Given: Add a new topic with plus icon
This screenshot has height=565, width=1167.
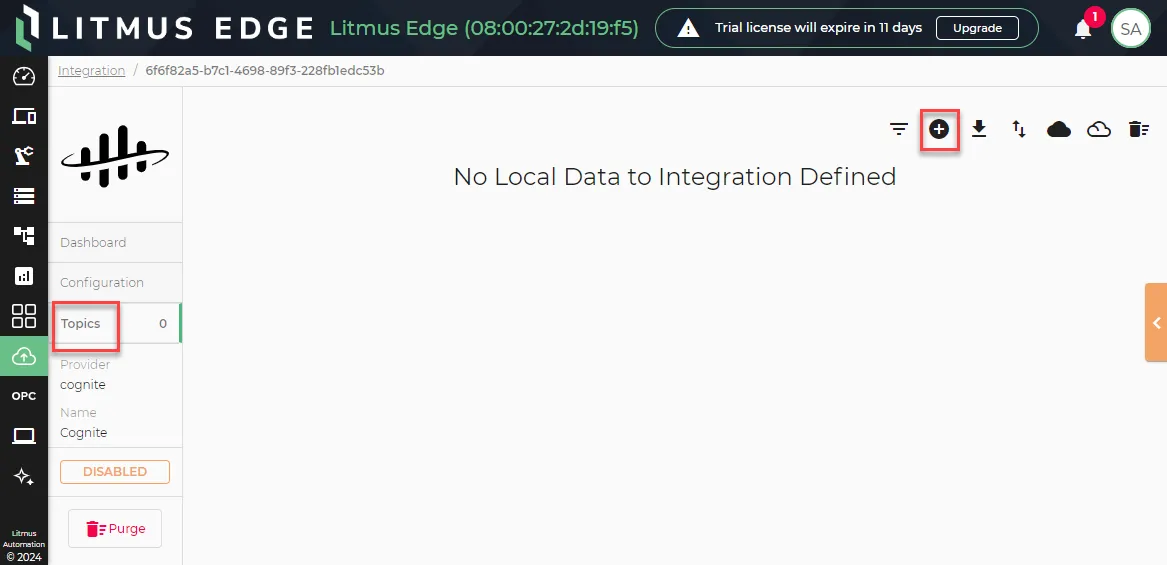Looking at the screenshot, I should pyautogui.click(x=939, y=130).
